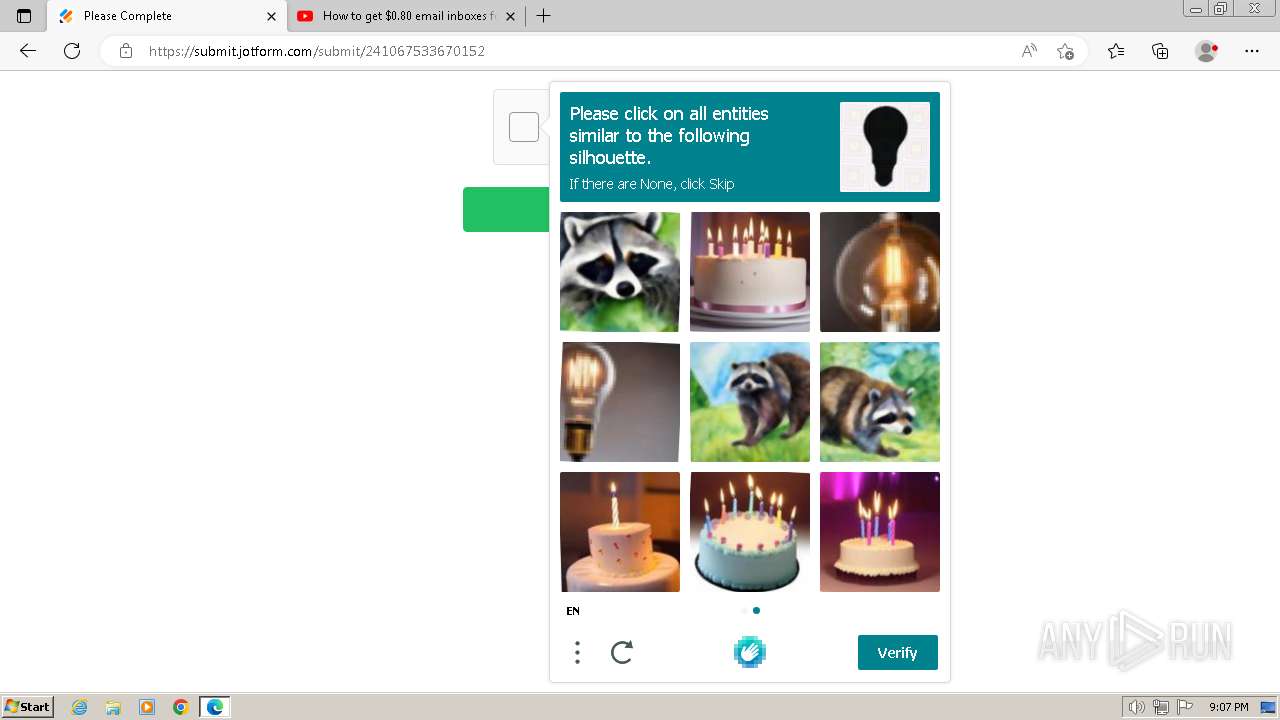Open the tab actions menu icon
Image resolution: width=1280 pixels, height=720 pixels.
(x=24, y=16)
